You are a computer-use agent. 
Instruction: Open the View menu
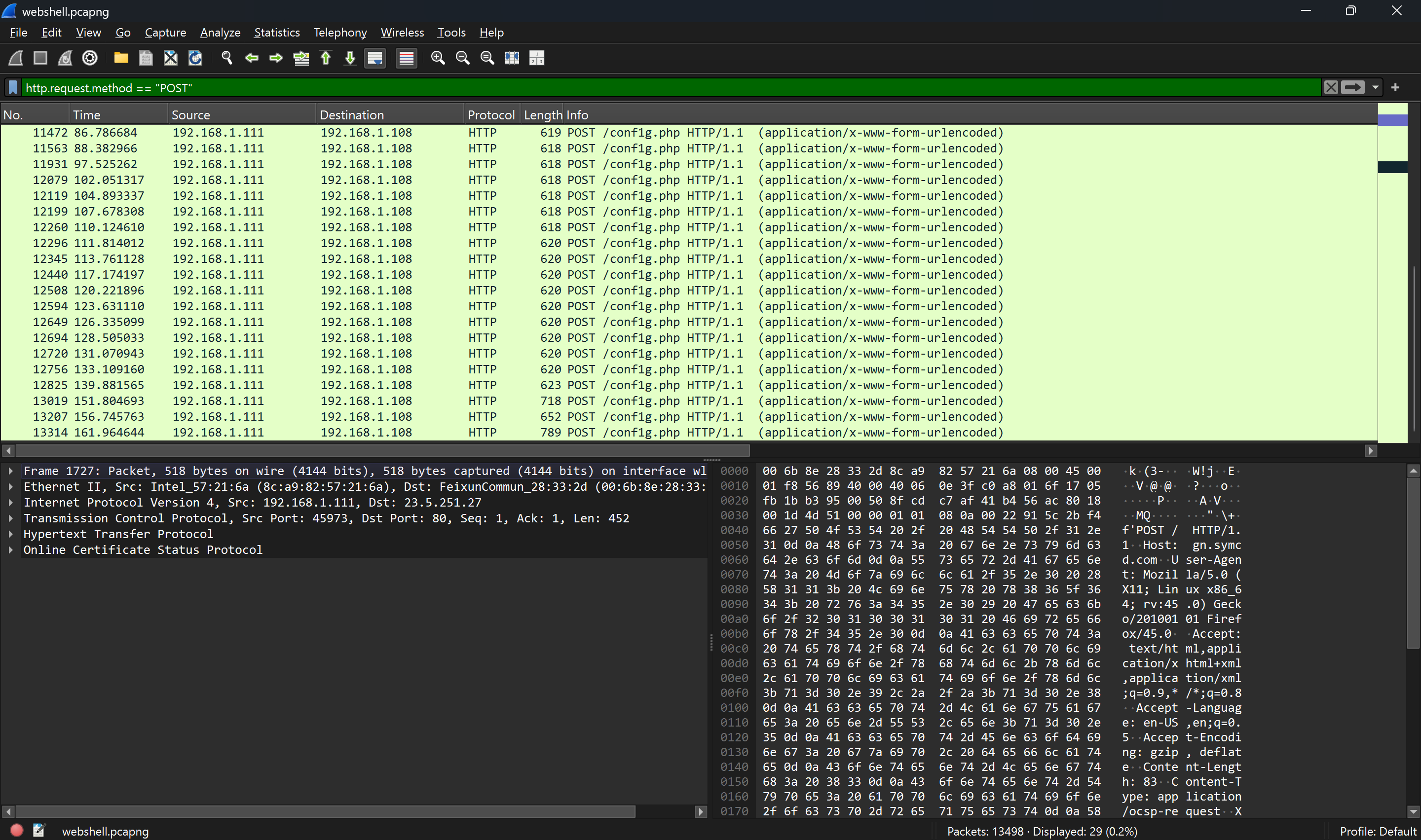89,32
